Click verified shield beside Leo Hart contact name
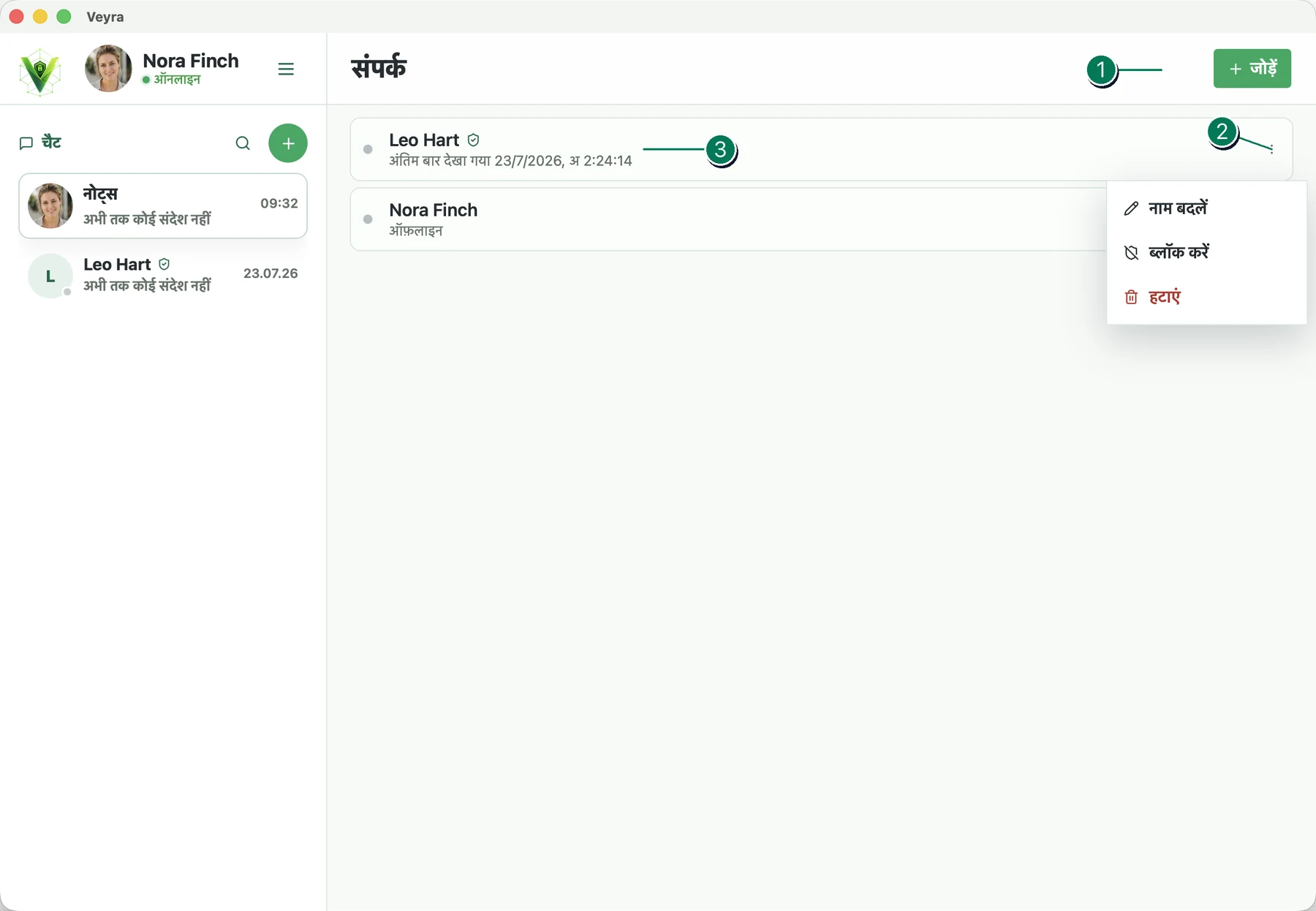 pyautogui.click(x=474, y=140)
